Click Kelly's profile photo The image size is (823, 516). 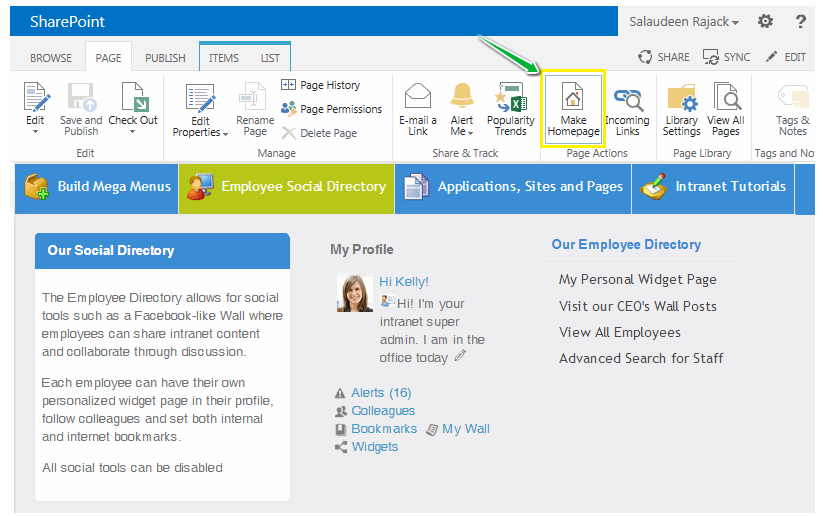pos(355,293)
